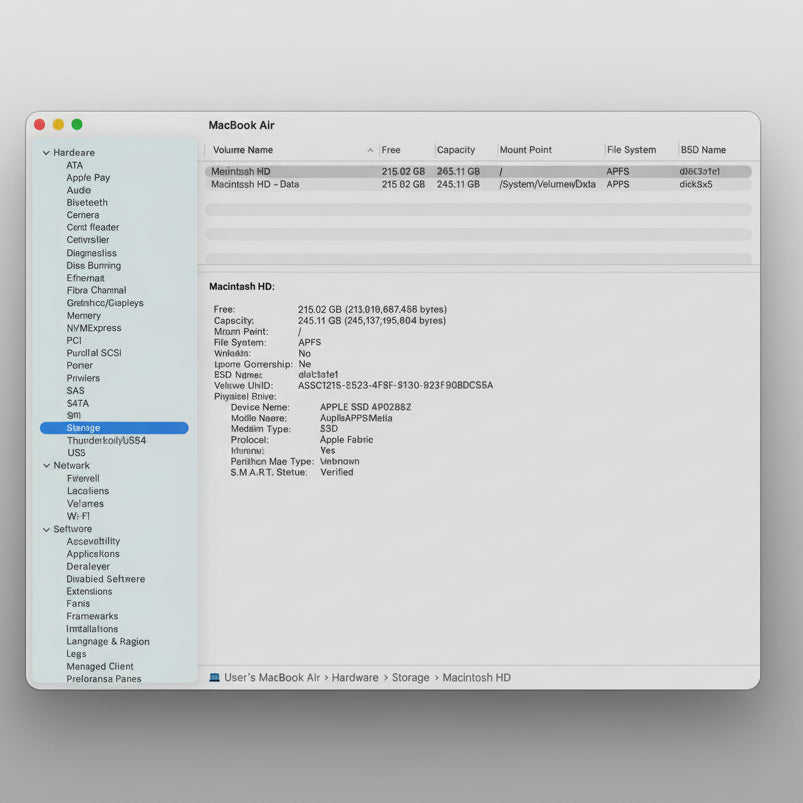
Task: Select the Macintssh HD – Data volume row
Action: tap(478, 184)
